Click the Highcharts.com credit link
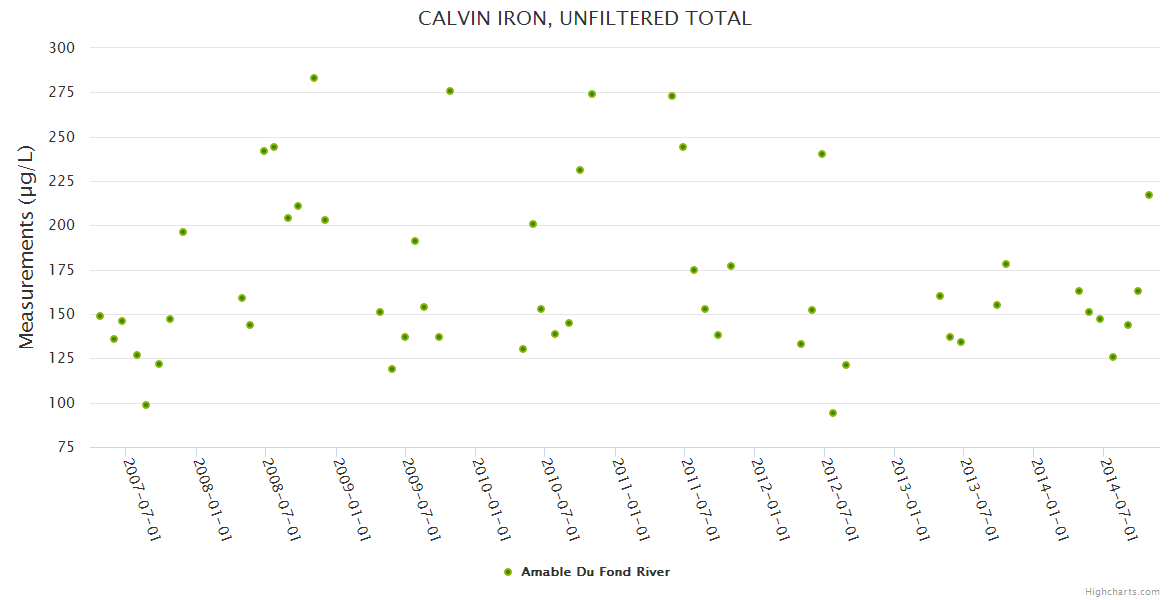Screen dimensions: 1170x600 [1122, 591]
